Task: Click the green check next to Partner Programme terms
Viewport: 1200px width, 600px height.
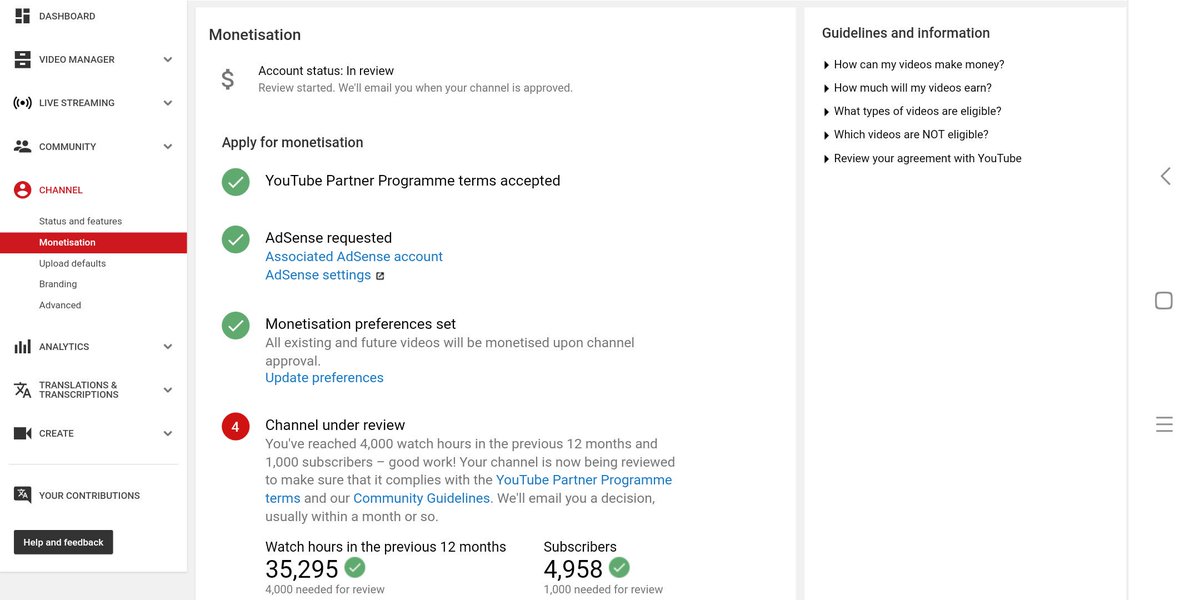Action: tap(236, 182)
